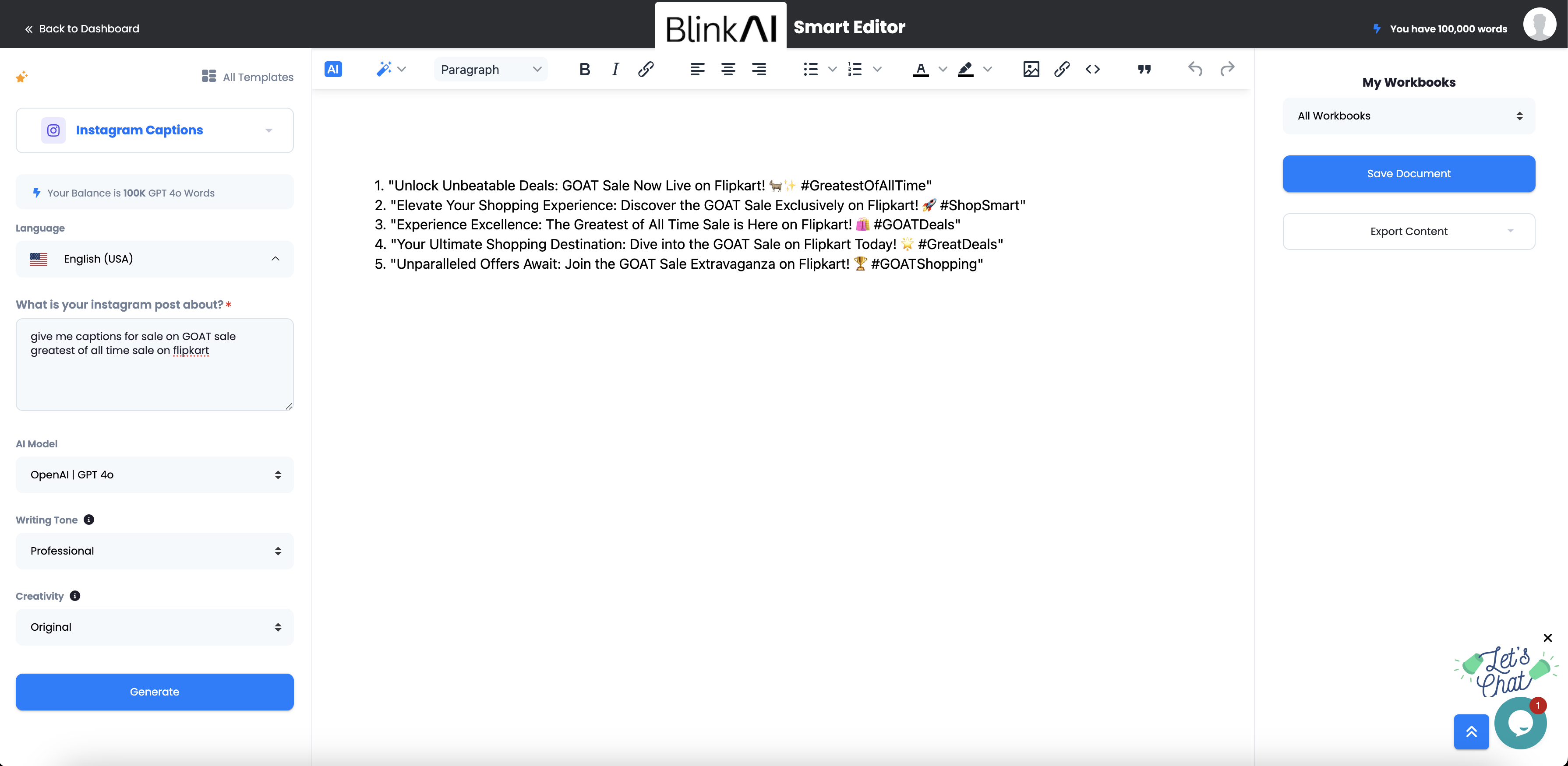The width and height of the screenshot is (1568, 766).
Task: Click the blockquote icon
Action: (x=1144, y=69)
